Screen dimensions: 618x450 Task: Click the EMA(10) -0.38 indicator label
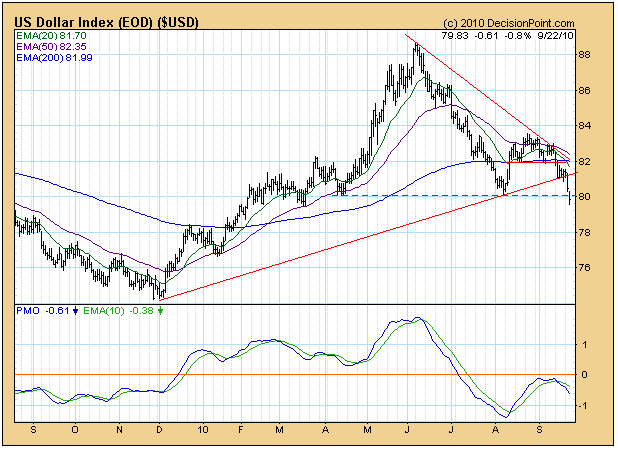(124, 311)
